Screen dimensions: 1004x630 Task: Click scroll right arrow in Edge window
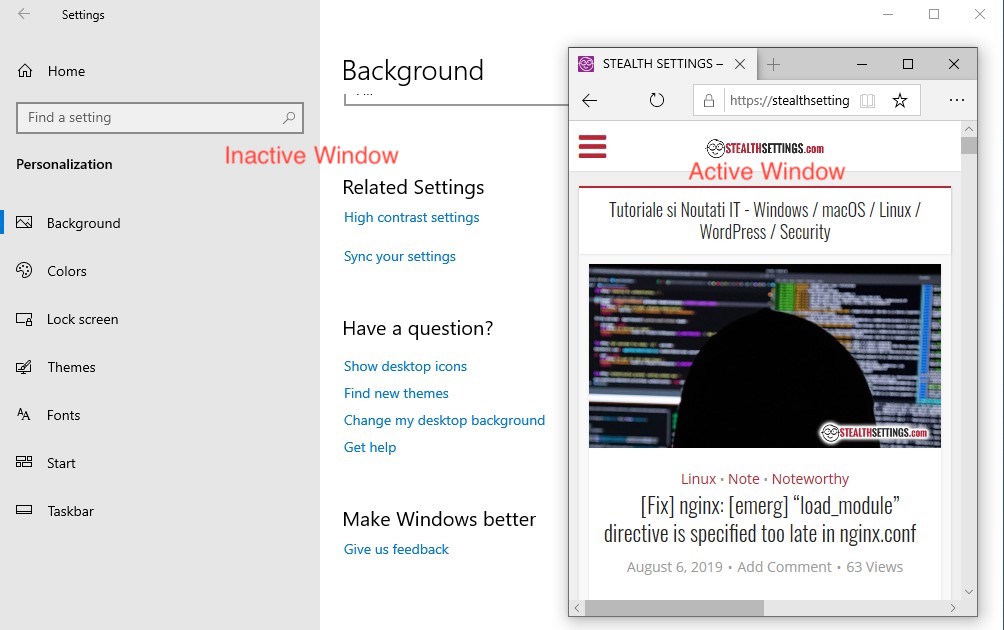[953, 608]
